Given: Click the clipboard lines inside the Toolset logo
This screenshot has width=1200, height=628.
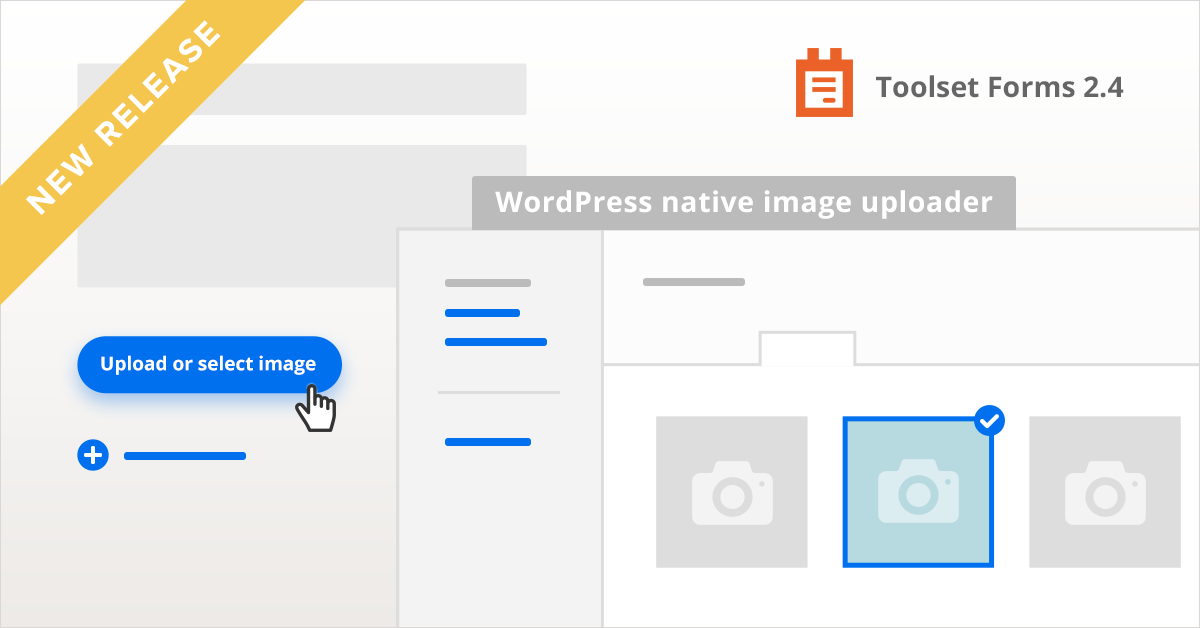Looking at the screenshot, I should 824,89.
